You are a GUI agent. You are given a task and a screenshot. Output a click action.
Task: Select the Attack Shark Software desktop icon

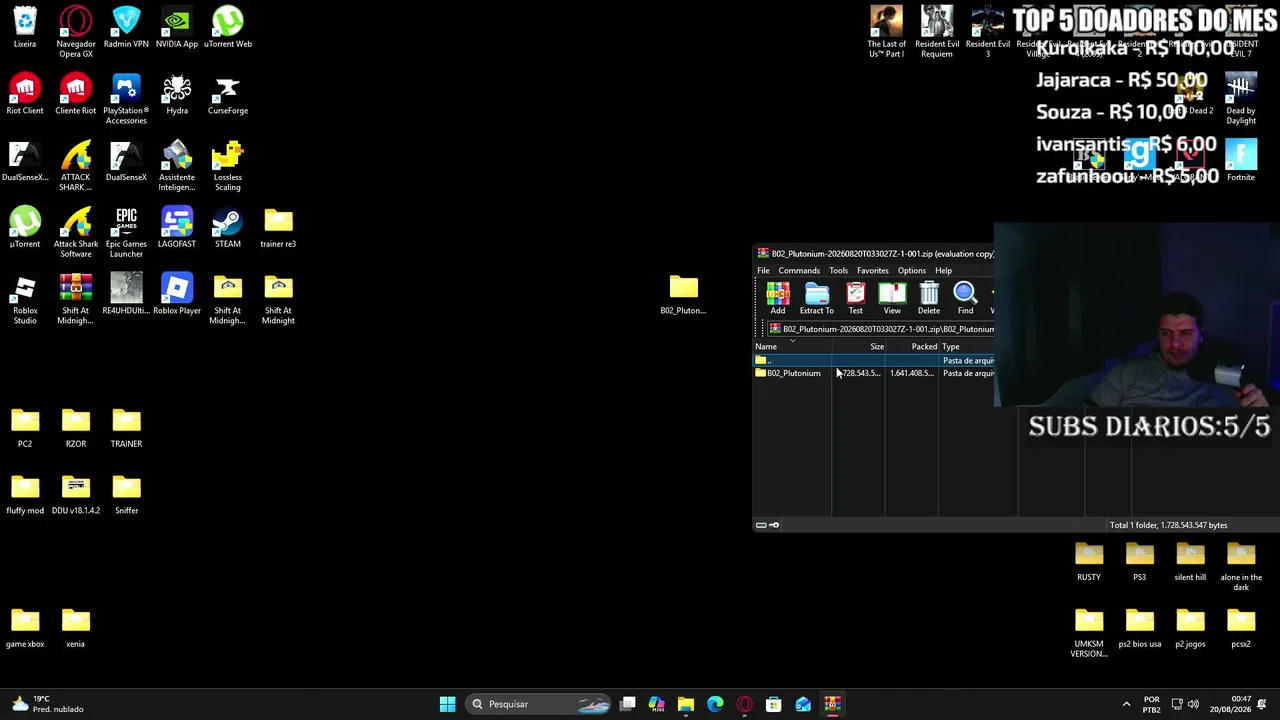[76, 232]
